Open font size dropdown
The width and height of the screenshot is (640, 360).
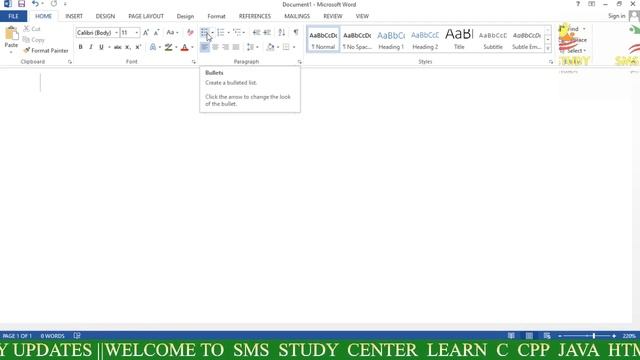pyautogui.click(x=137, y=33)
